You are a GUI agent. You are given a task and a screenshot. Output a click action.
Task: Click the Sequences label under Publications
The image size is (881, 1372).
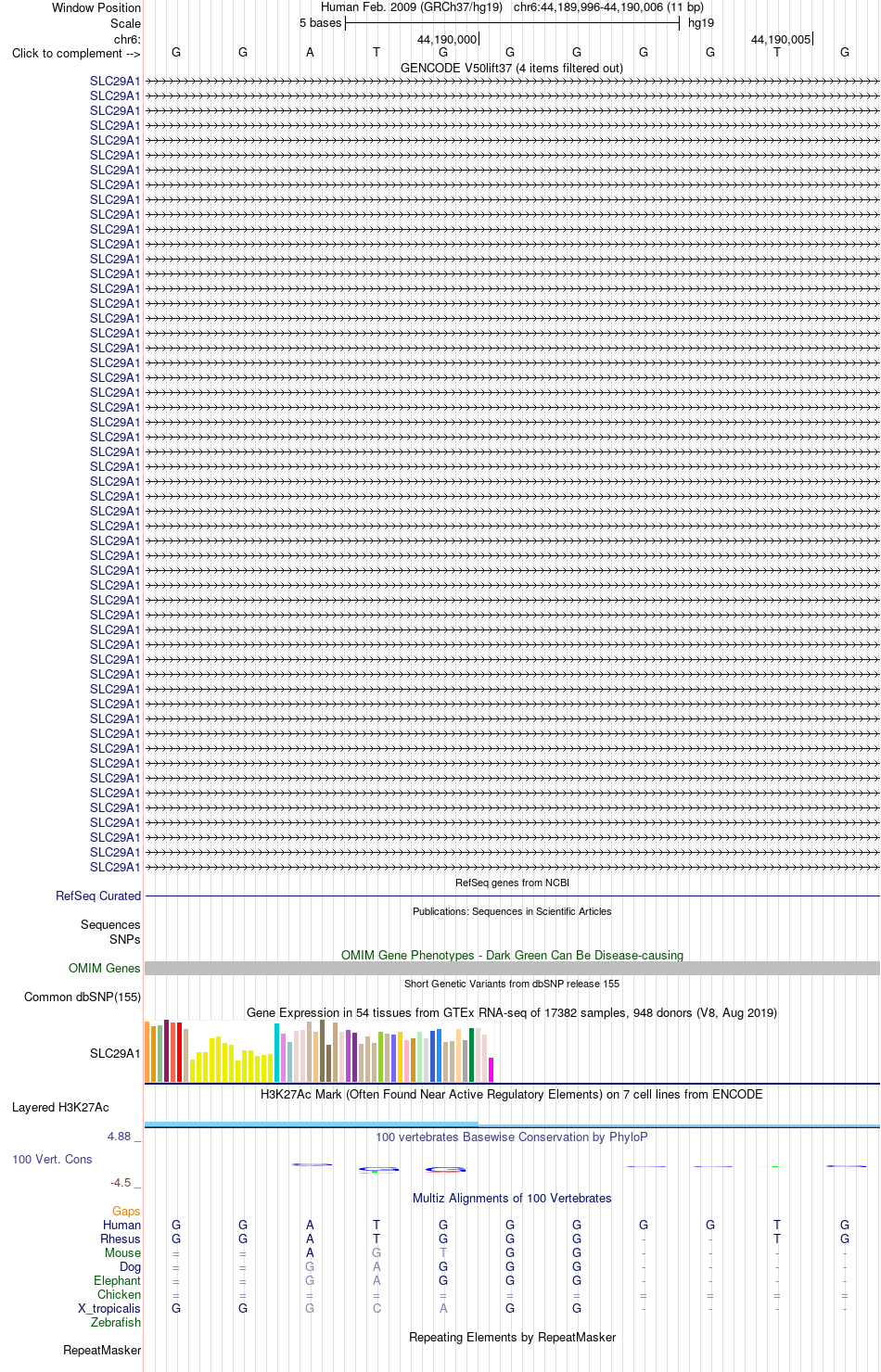110,925
